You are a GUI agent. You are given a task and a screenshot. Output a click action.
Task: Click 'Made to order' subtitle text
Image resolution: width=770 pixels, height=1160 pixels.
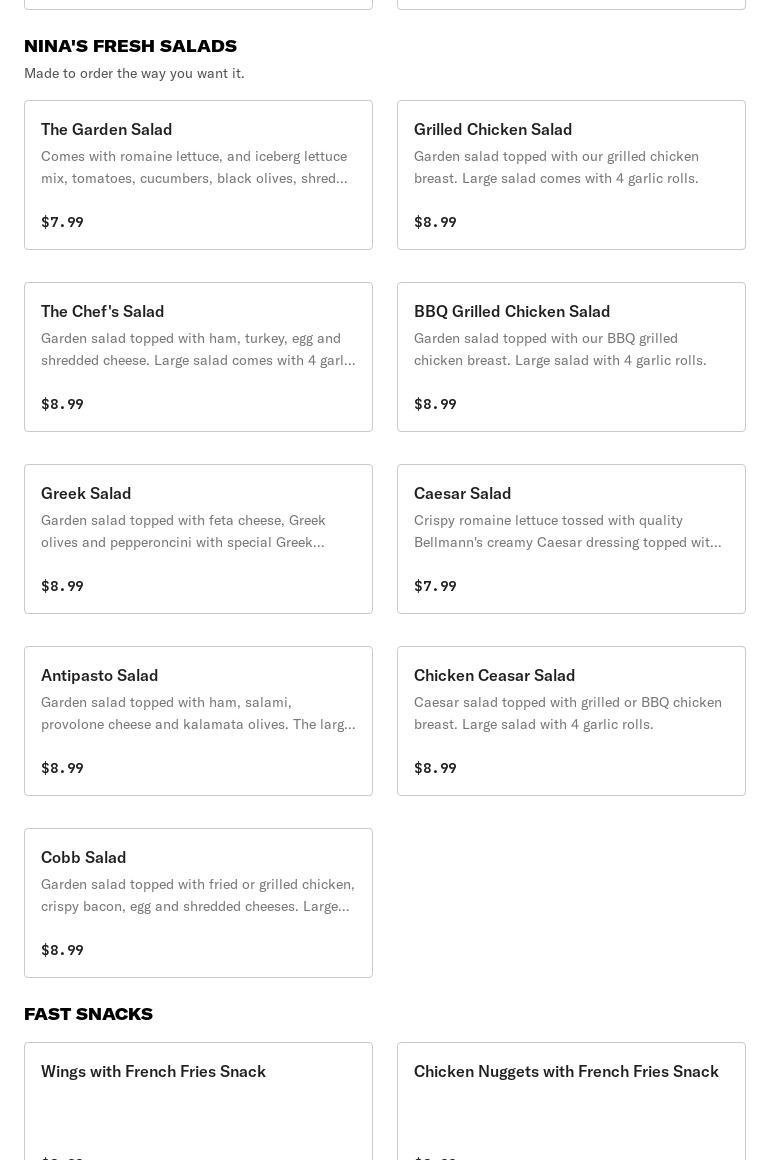coord(134,73)
